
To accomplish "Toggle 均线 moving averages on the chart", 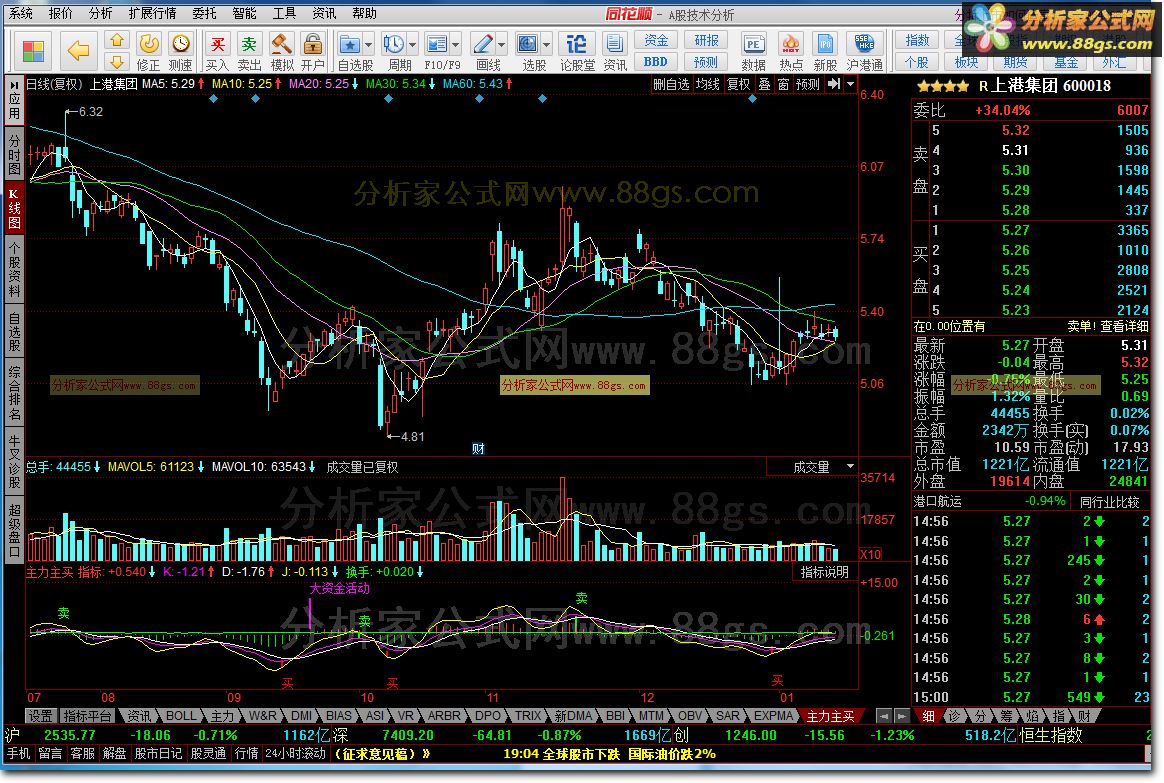I will 707,85.
